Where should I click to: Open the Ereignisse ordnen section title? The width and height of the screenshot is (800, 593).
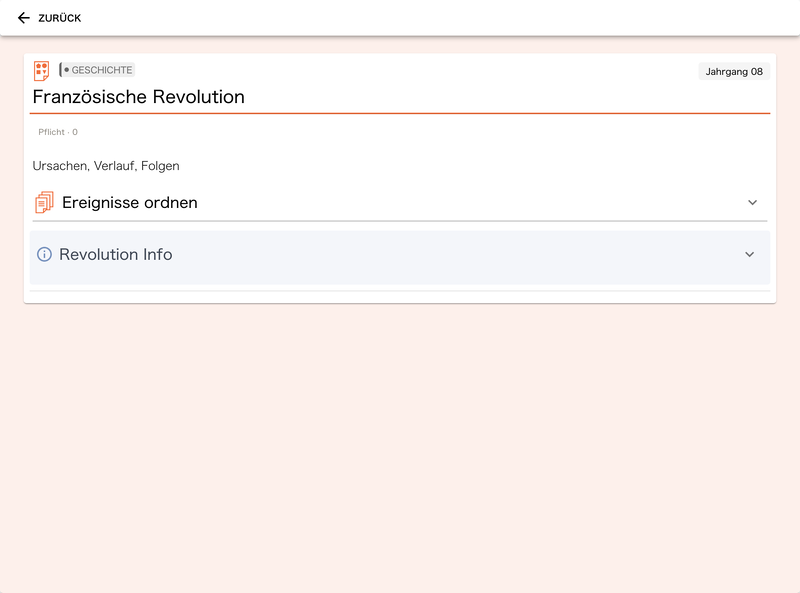130,203
